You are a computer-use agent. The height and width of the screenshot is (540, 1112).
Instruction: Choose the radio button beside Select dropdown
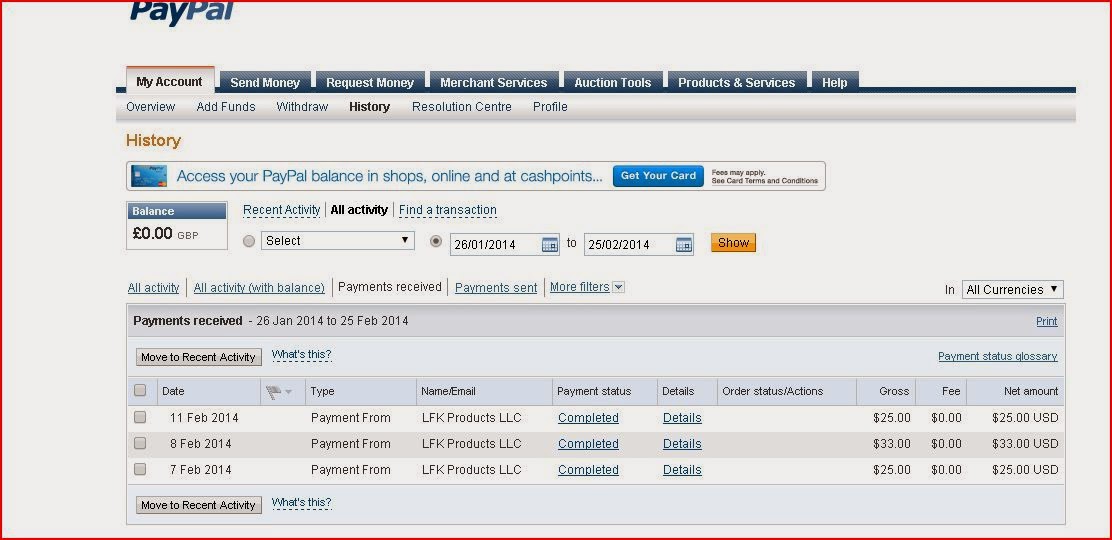[x=249, y=241]
